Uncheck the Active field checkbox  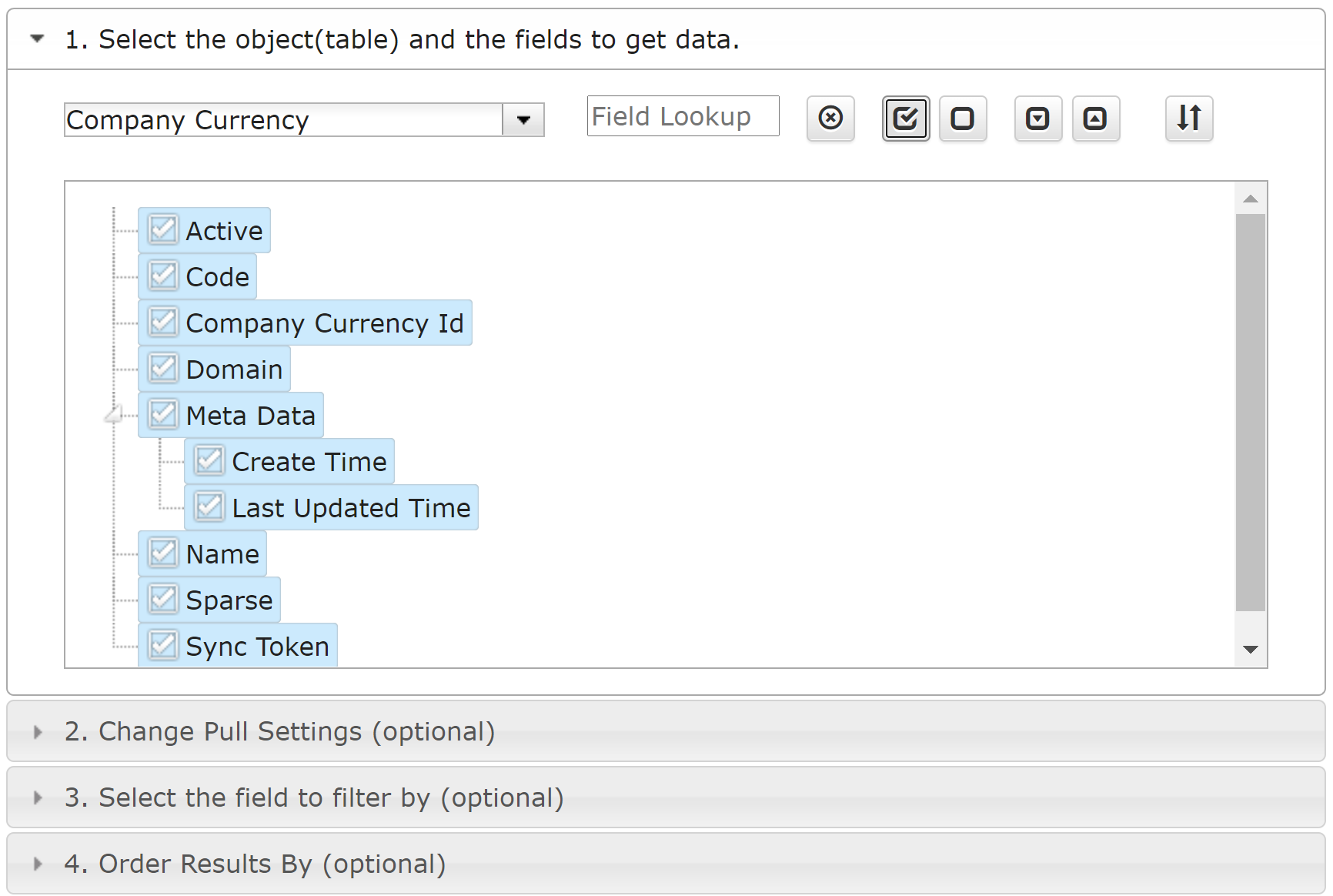pos(162,229)
